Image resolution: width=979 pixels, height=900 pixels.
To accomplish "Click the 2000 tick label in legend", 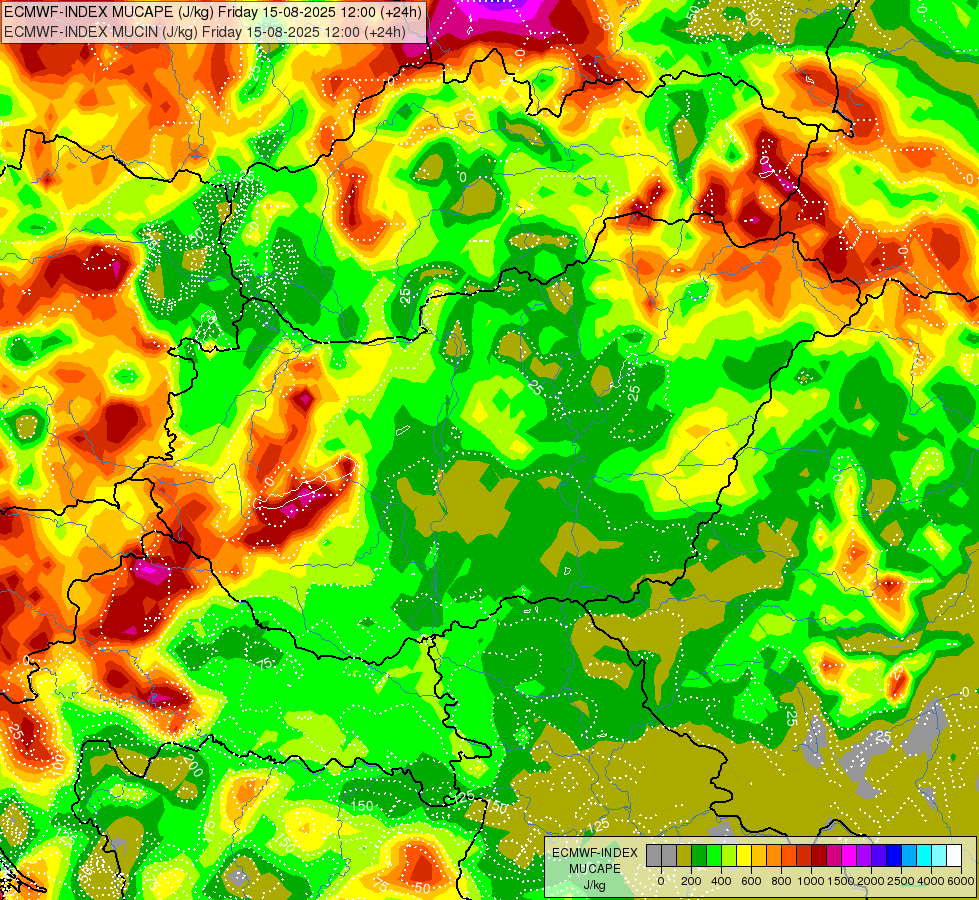I will [x=871, y=881].
